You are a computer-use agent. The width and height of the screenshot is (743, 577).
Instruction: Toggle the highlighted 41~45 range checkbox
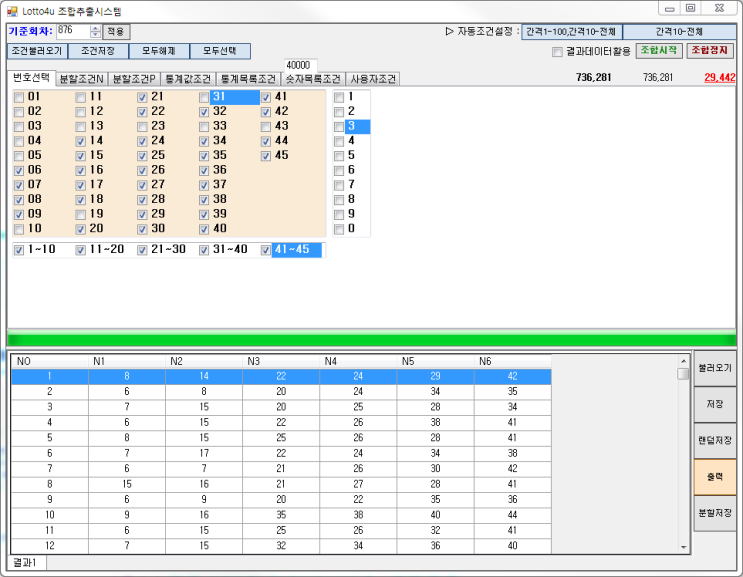point(266,250)
